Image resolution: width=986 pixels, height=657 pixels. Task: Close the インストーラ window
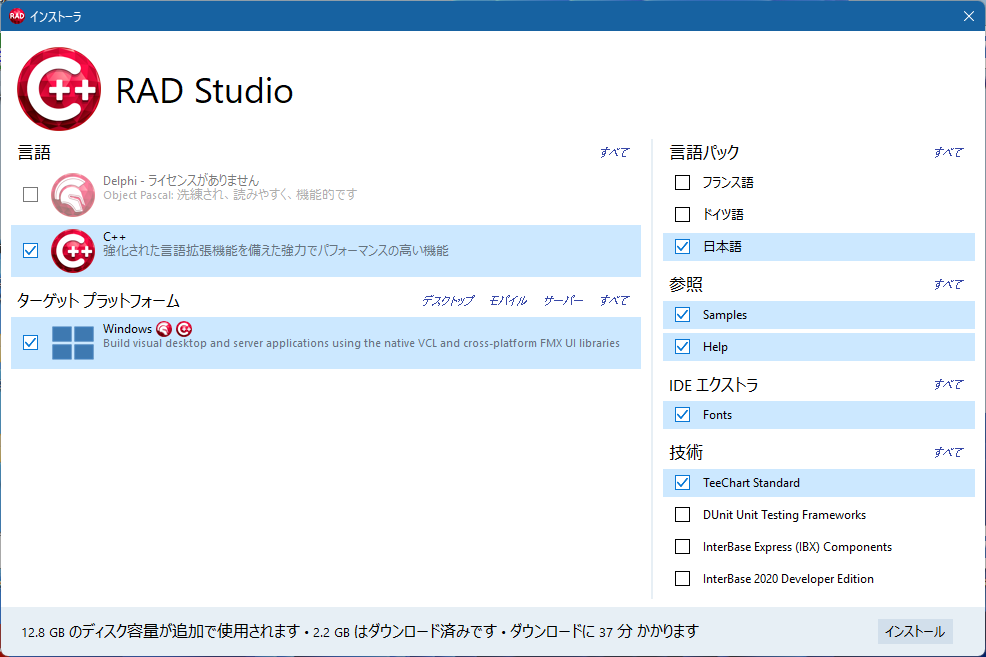click(x=968, y=16)
